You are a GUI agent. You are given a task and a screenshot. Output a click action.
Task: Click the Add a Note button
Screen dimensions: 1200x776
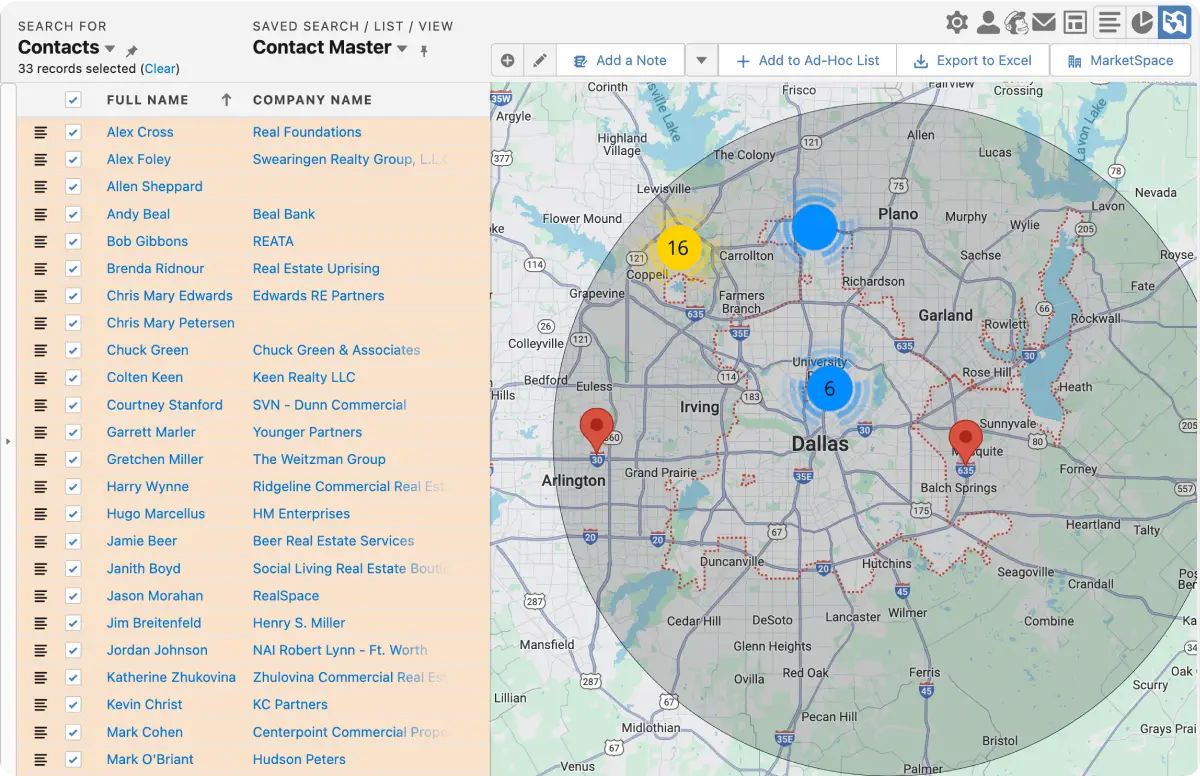pos(620,60)
